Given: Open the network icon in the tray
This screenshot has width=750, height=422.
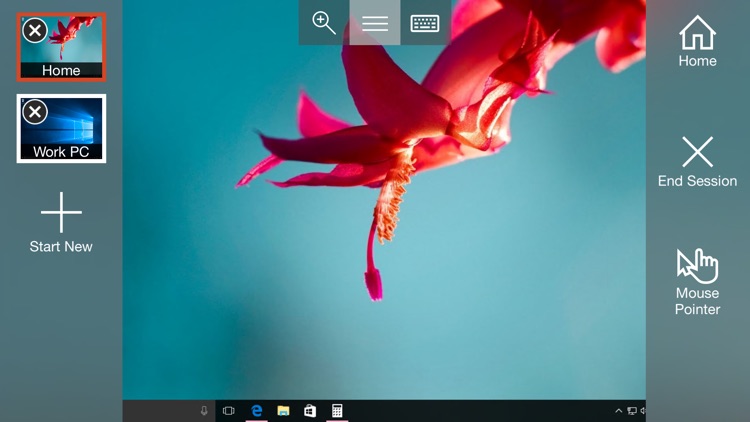Looking at the screenshot, I should tap(632, 411).
